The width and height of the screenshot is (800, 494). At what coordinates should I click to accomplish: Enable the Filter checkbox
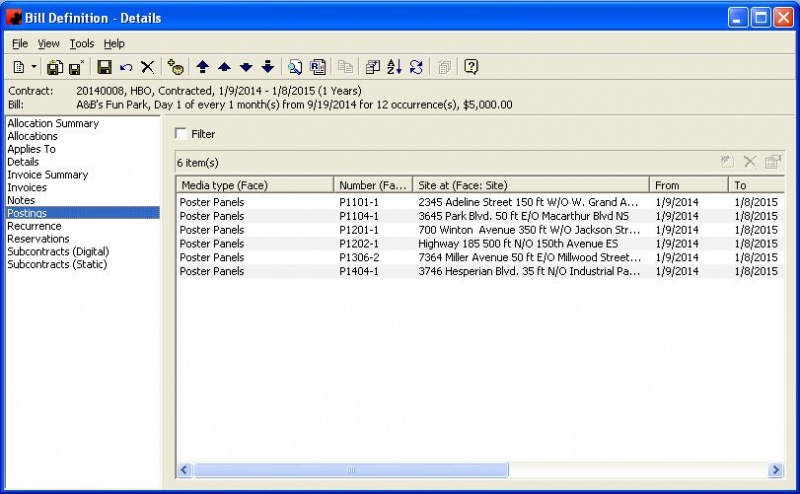[181, 133]
